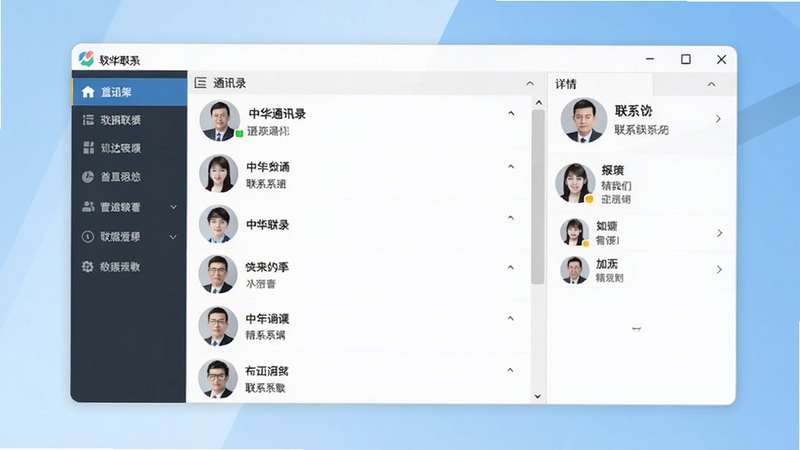Click the scrollbar up arrow in contact list
The image size is (800, 450).
tap(538, 103)
